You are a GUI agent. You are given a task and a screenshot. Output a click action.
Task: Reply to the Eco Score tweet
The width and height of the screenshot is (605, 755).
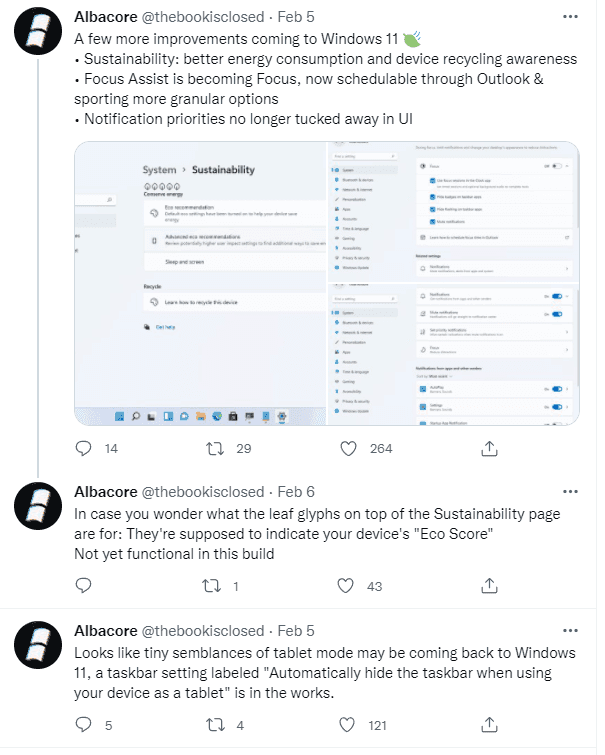point(83,586)
